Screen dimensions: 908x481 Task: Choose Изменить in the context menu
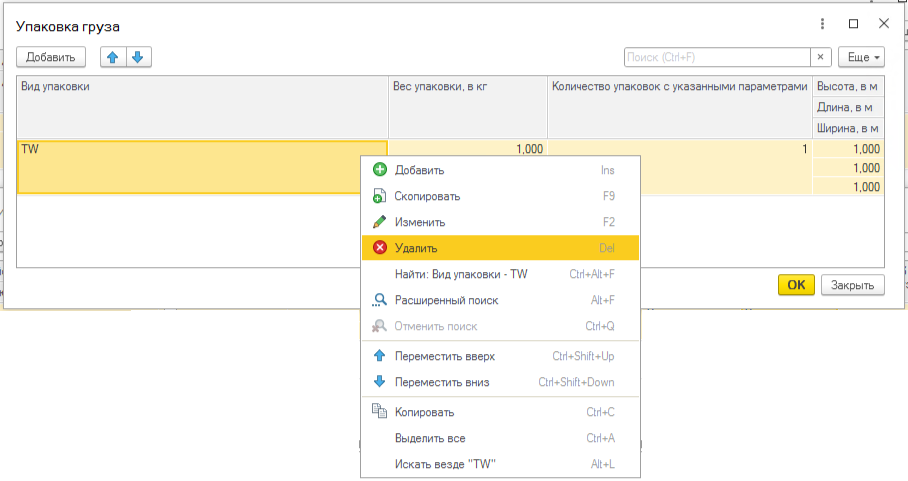tap(500, 222)
